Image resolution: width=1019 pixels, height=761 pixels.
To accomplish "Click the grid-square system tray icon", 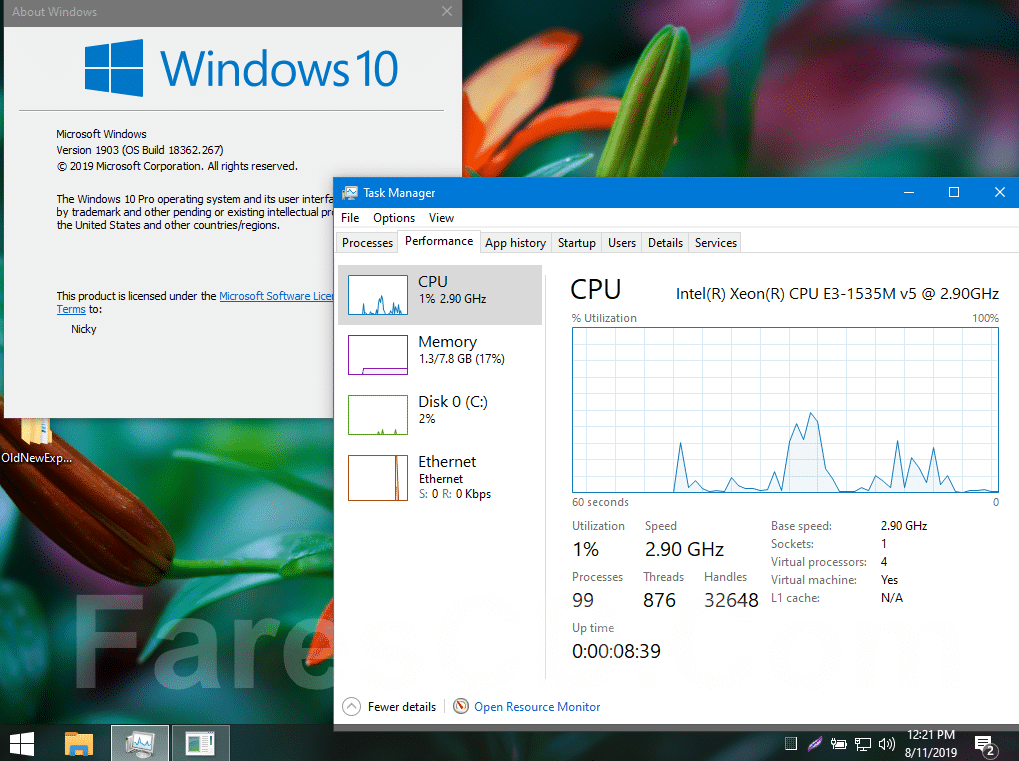I will (x=791, y=743).
